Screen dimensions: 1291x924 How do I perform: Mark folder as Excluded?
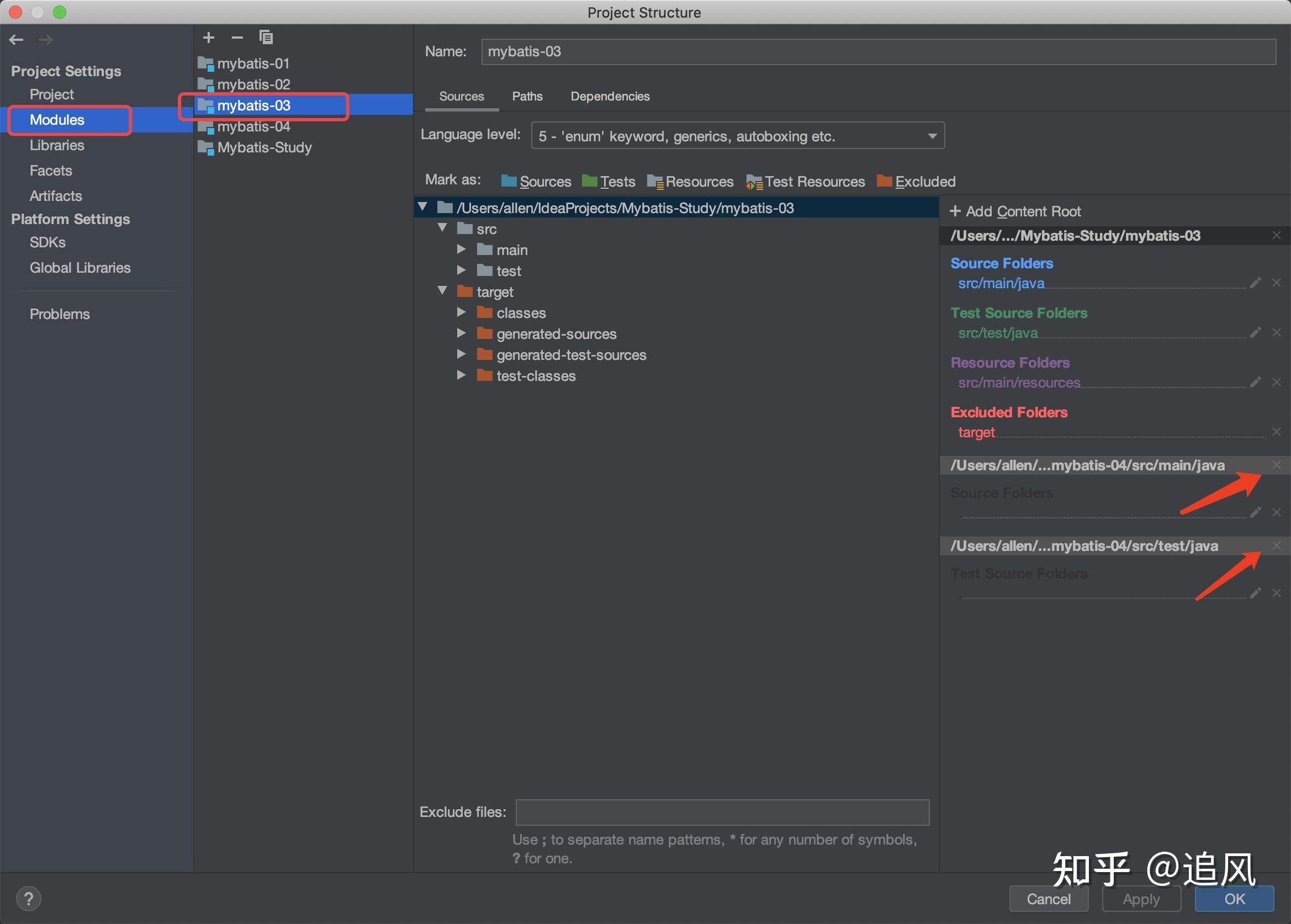click(917, 182)
